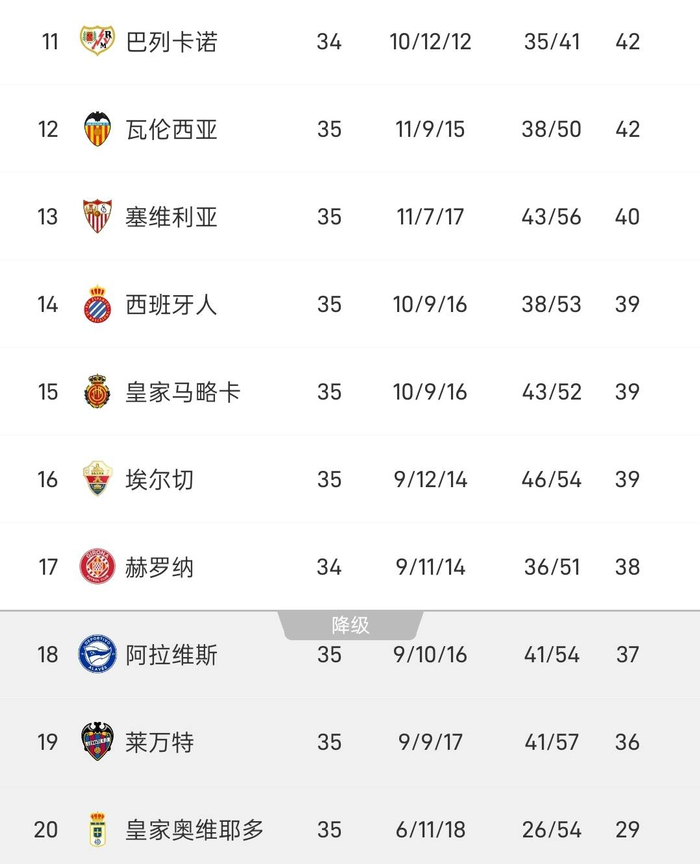
Task: Tap 莱万特 matches played 35
Action: tap(329, 742)
